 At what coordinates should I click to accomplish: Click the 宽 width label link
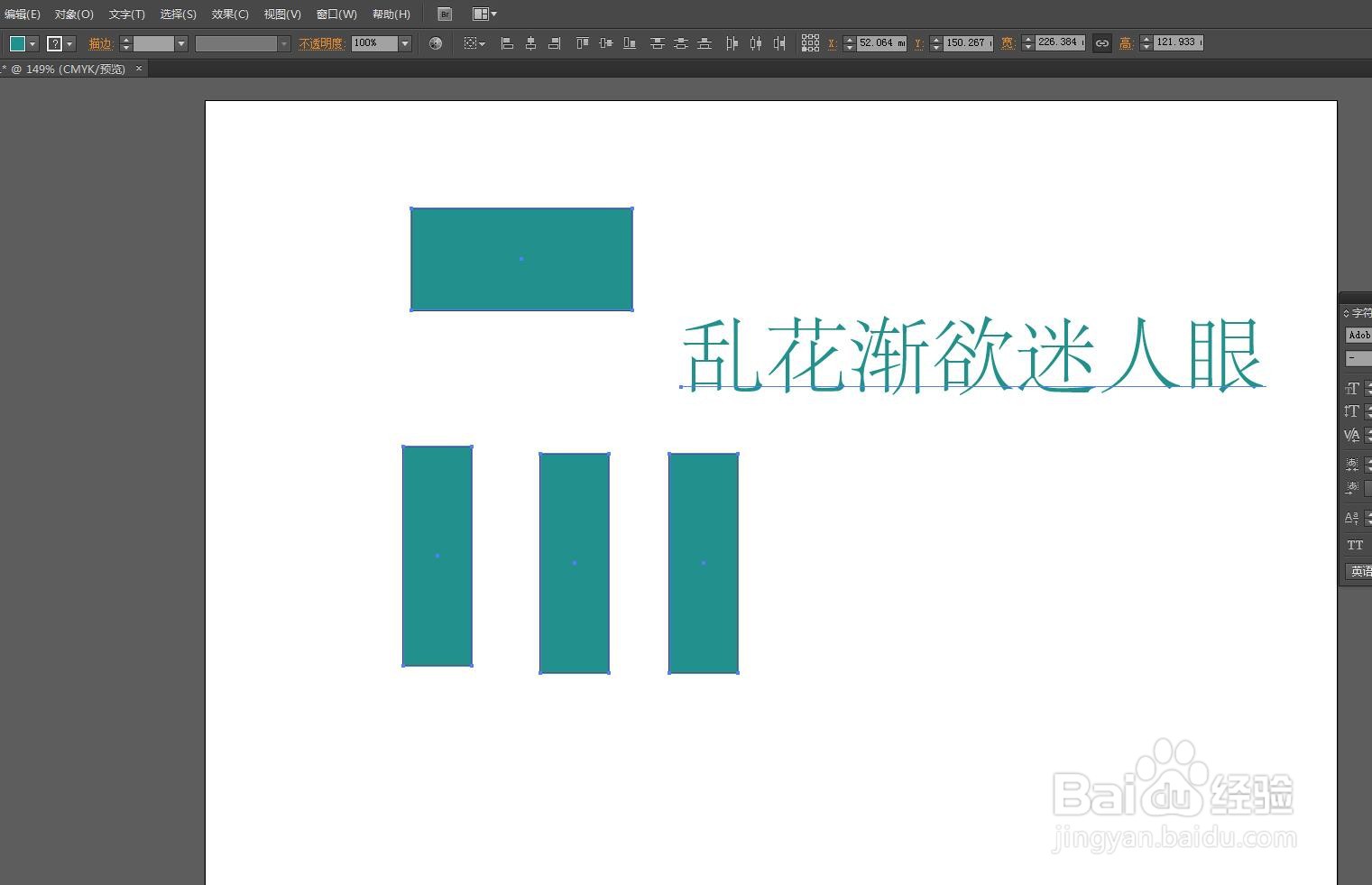tap(1008, 42)
